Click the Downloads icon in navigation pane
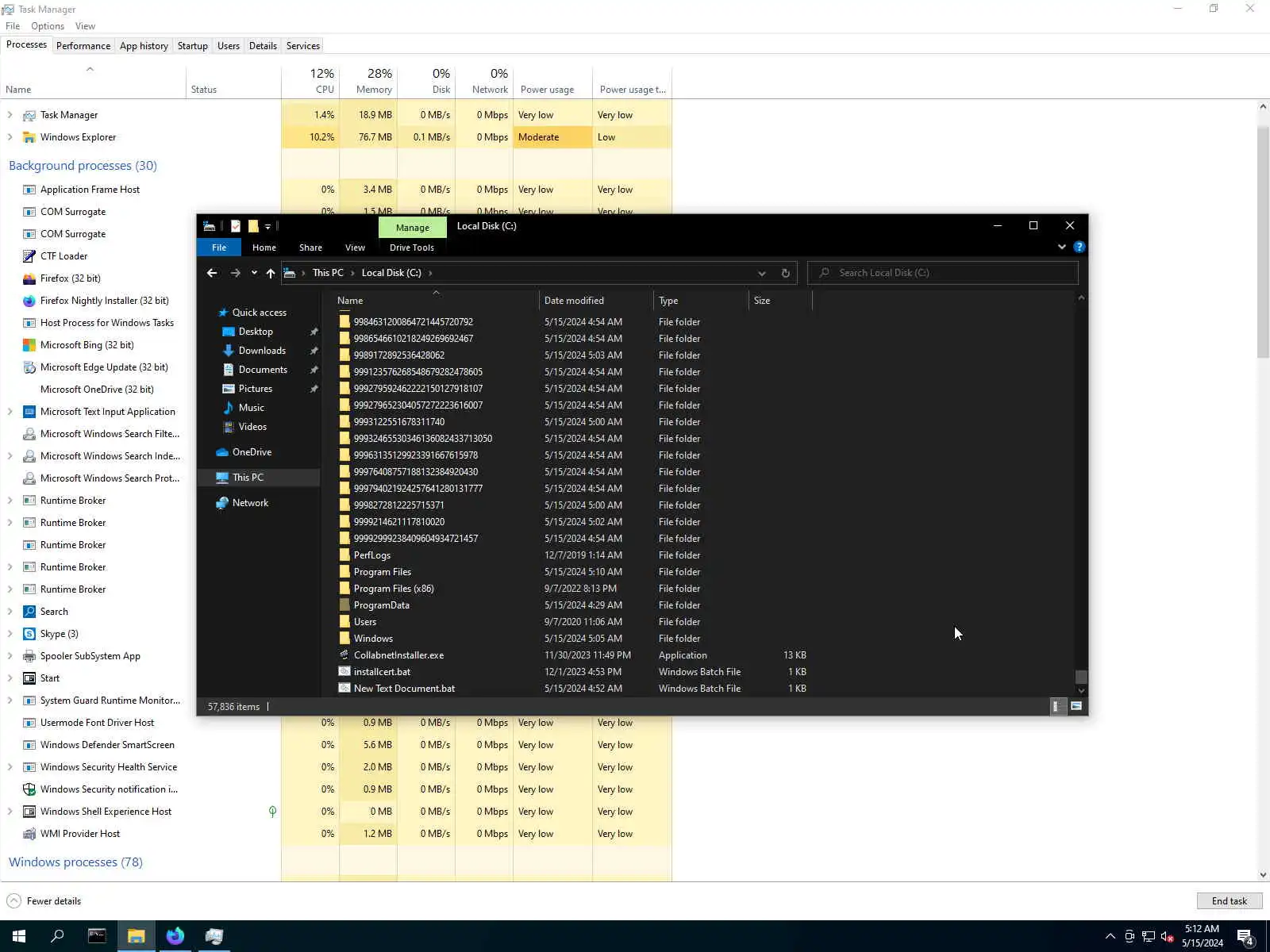This screenshot has height=952, width=1270. [x=229, y=351]
